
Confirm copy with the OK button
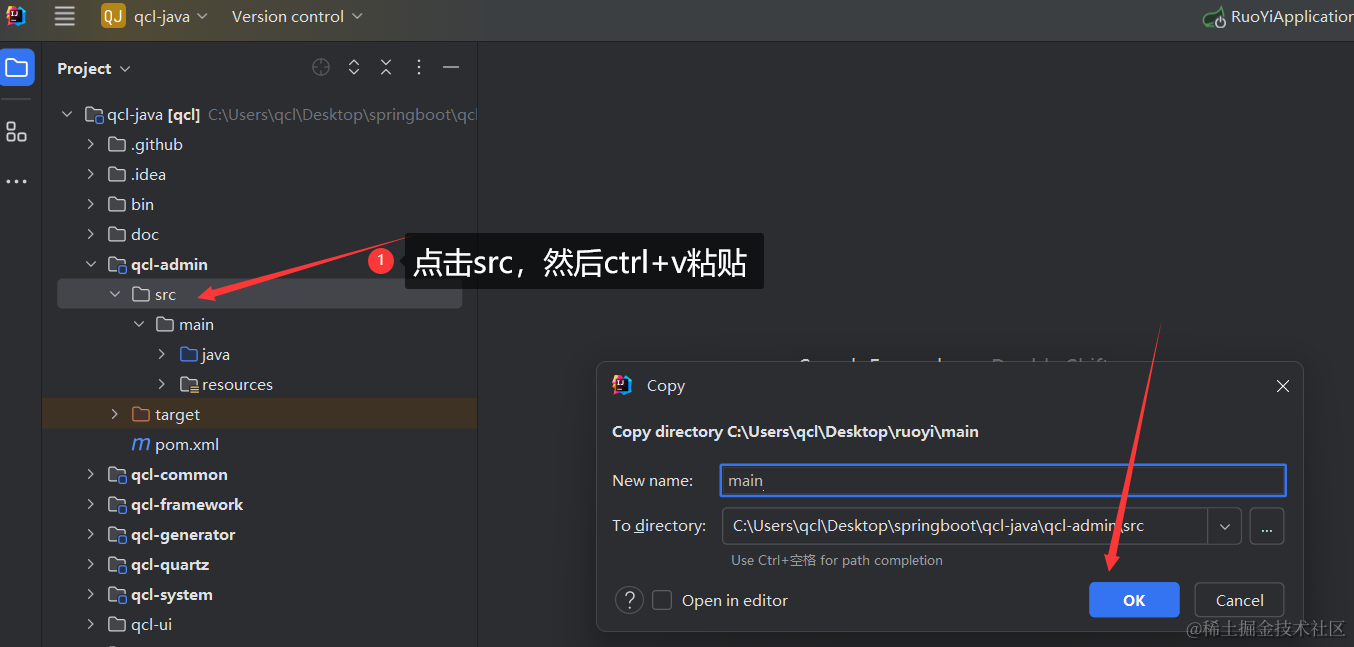click(x=1133, y=600)
